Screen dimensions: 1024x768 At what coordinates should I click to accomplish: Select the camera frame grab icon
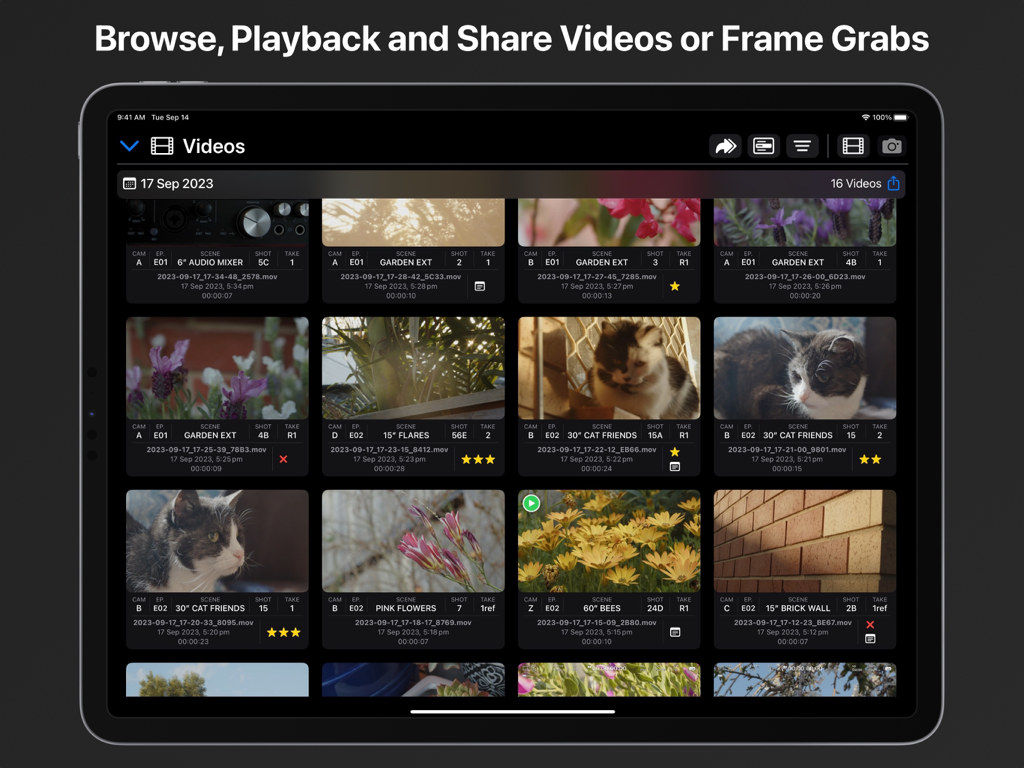890,146
